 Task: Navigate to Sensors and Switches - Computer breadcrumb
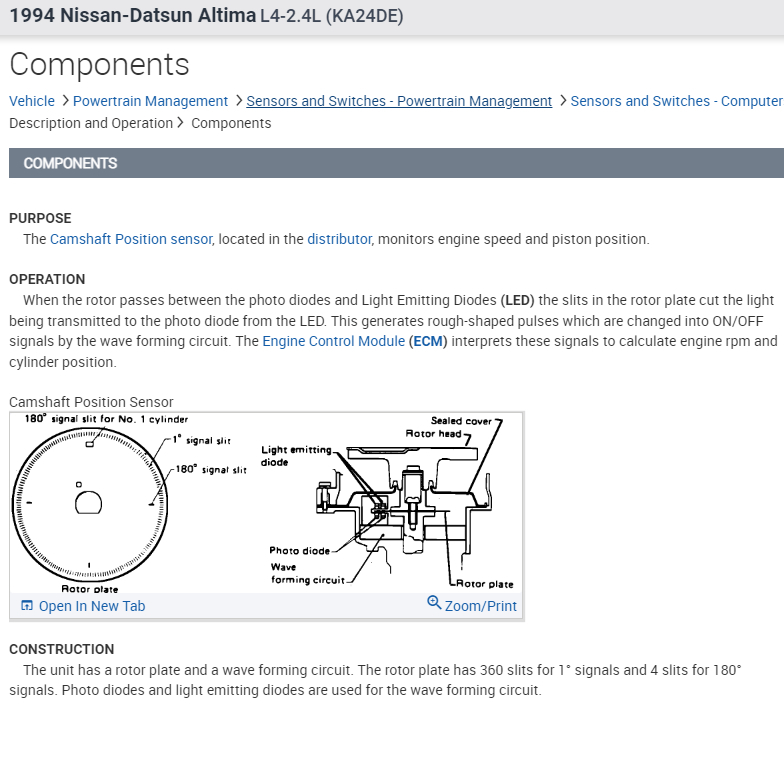pos(676,101)
